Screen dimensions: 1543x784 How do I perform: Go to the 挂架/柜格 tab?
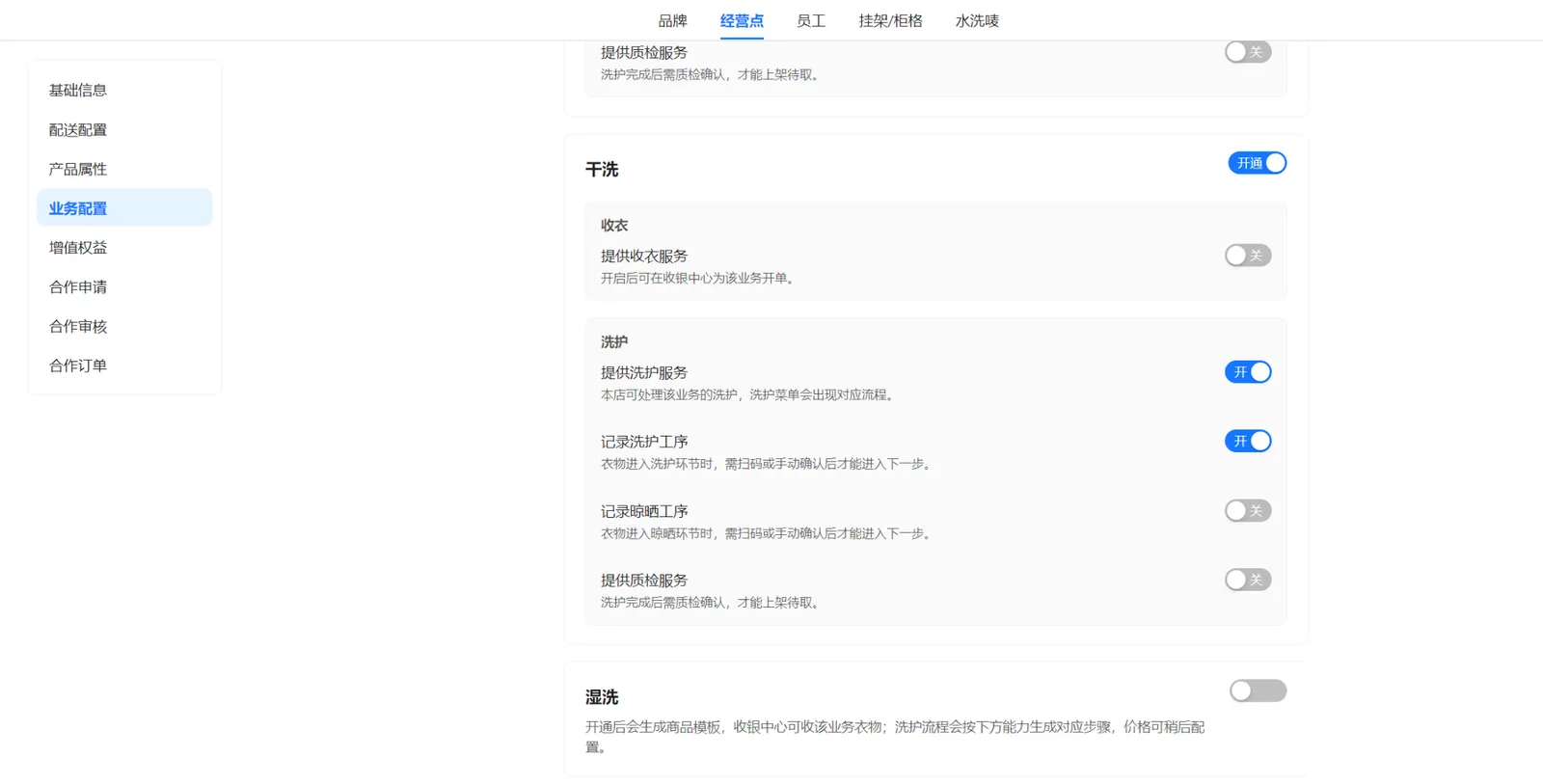coord(890,20)
